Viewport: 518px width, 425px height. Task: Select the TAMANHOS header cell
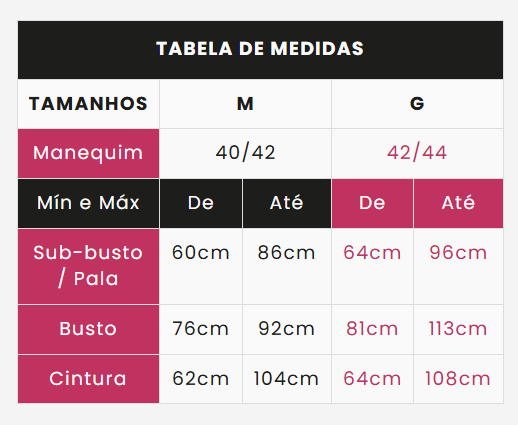pos(88,104)
